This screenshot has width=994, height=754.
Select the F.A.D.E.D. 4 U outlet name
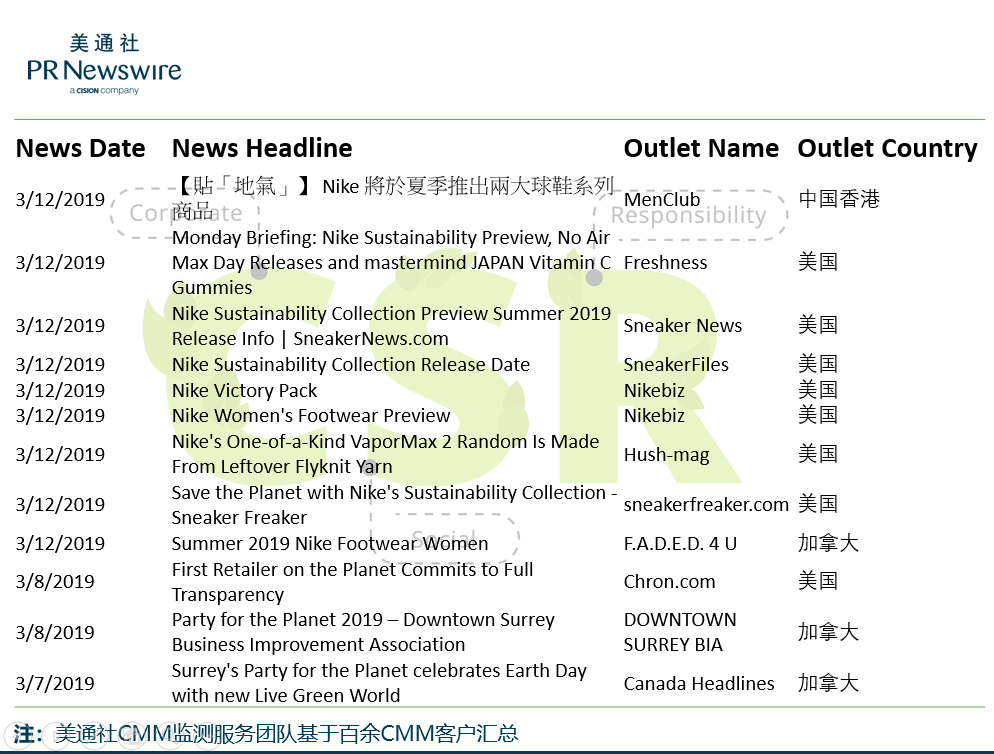(680, 543)
